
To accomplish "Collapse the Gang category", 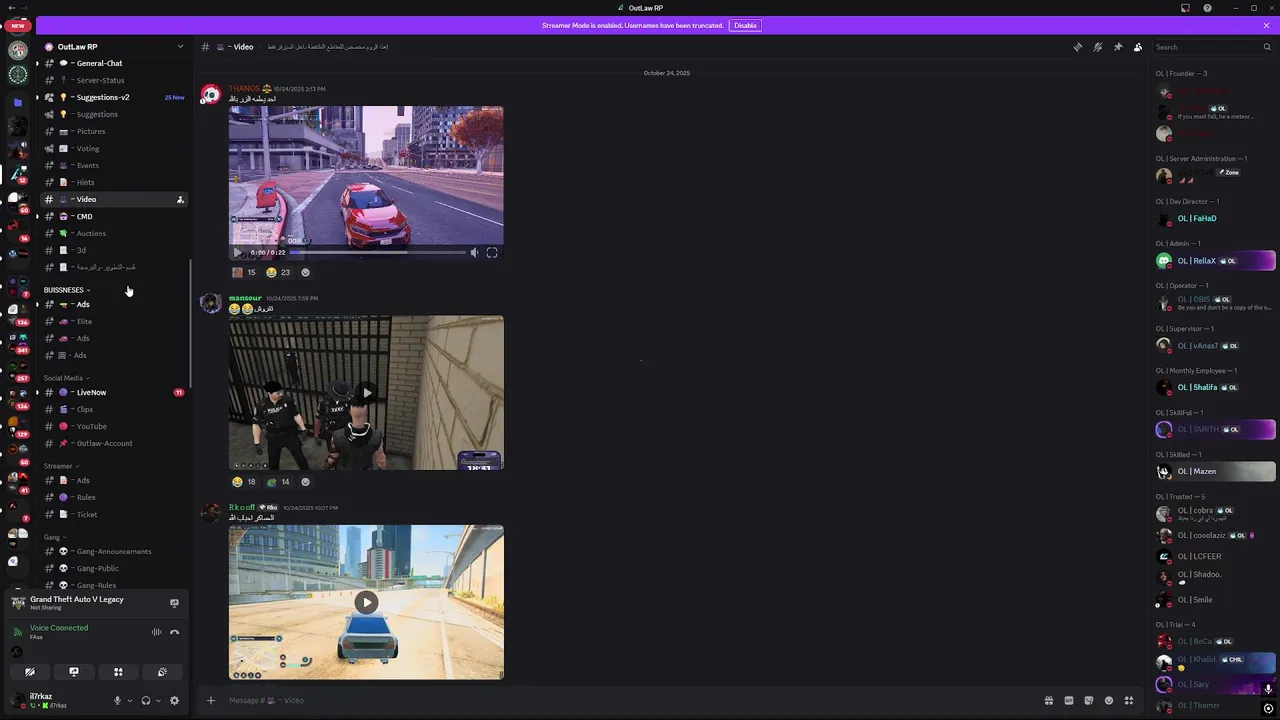I will 55,537.
